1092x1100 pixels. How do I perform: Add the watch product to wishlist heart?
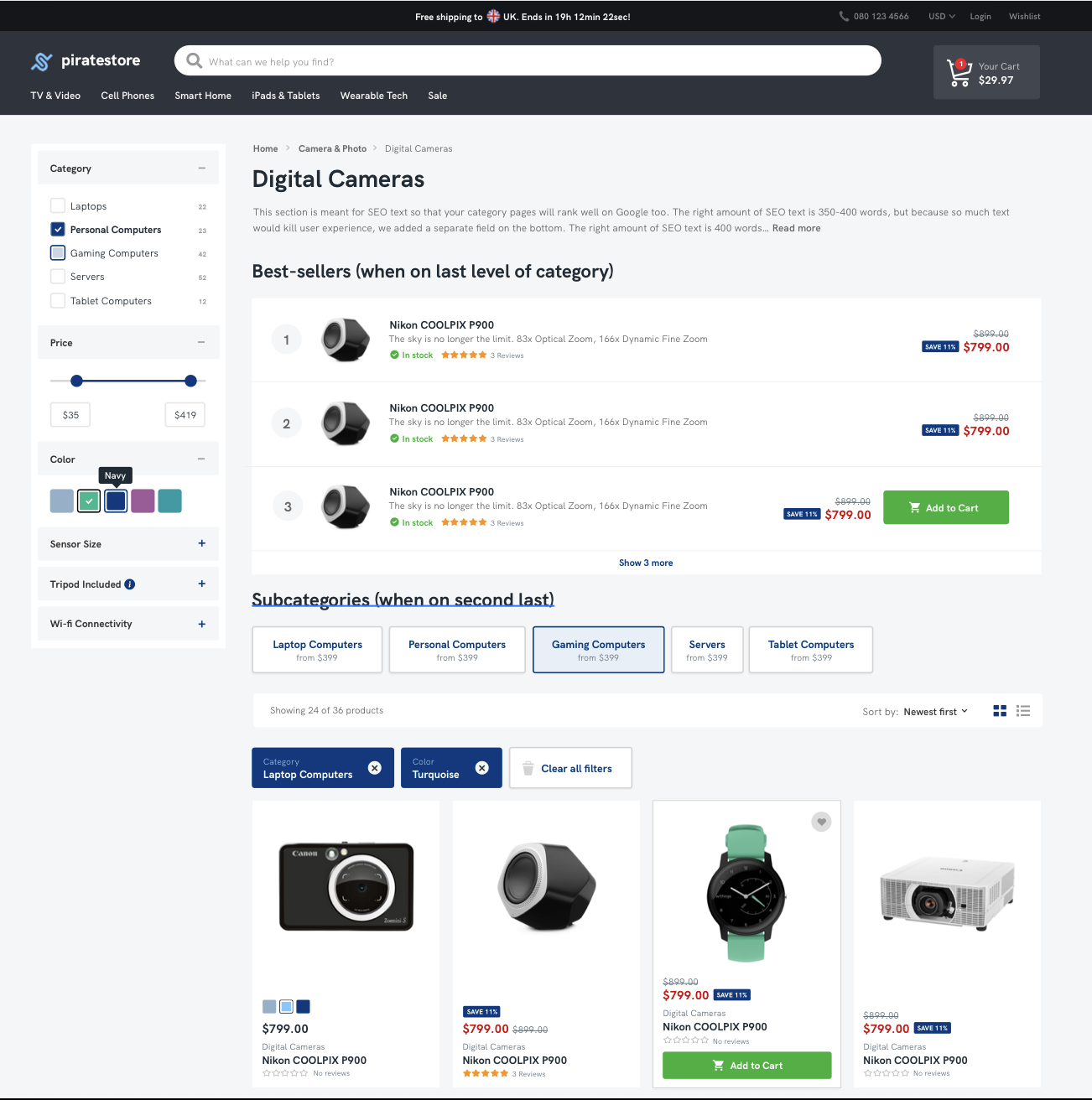pos(822,822)
